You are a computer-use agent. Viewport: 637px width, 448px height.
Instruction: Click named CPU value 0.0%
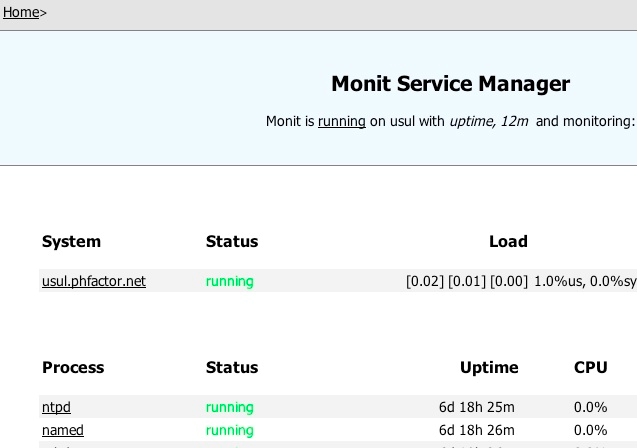coord(591,430)
